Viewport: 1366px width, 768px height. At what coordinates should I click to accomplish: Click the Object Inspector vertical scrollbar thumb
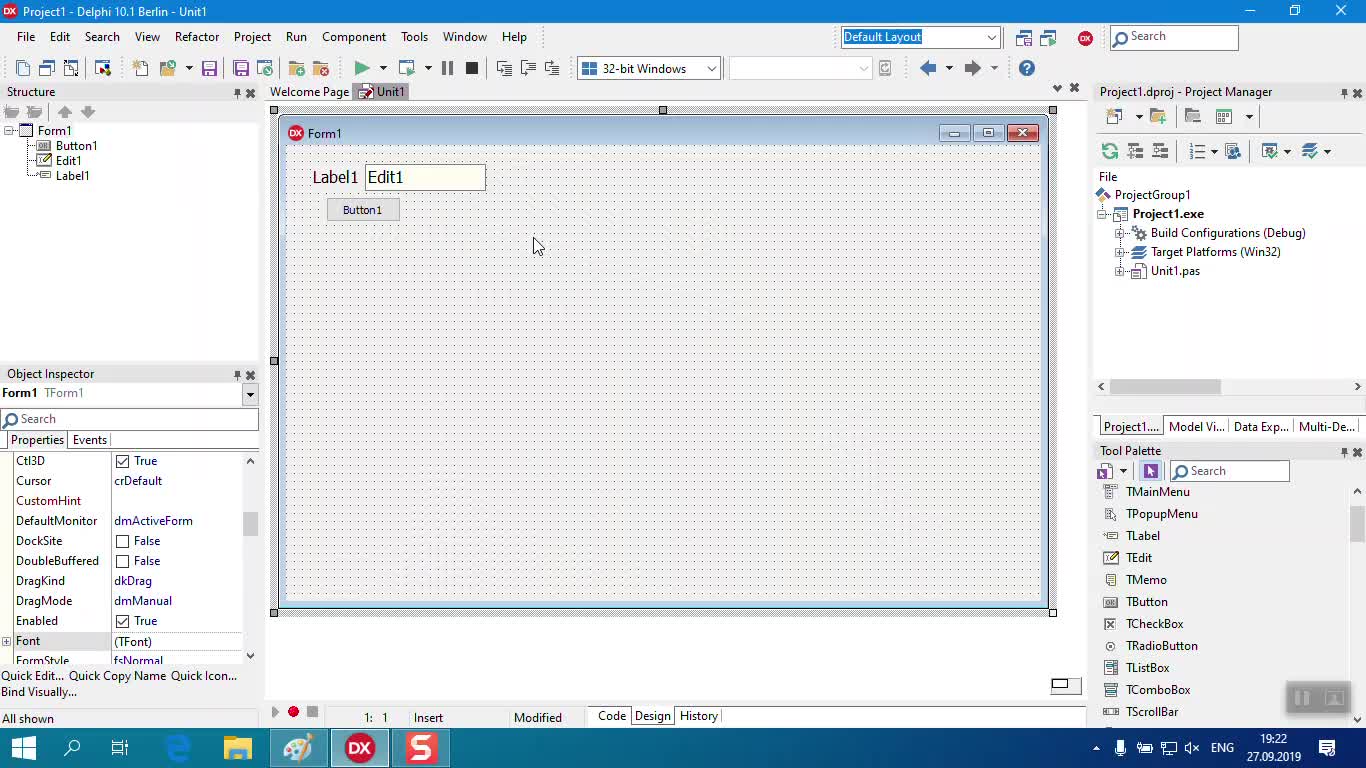250,524
